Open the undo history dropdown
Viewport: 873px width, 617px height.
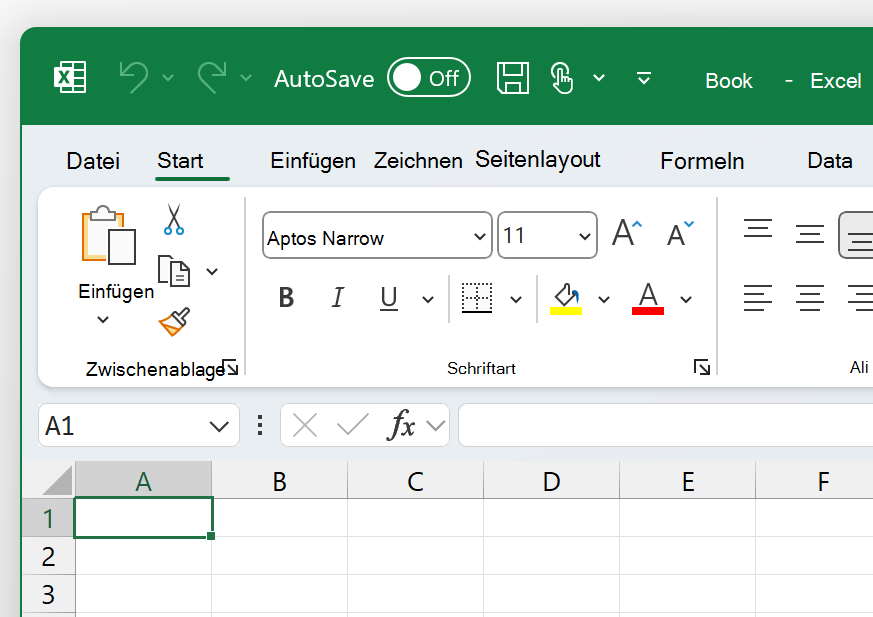pos(168,77)
